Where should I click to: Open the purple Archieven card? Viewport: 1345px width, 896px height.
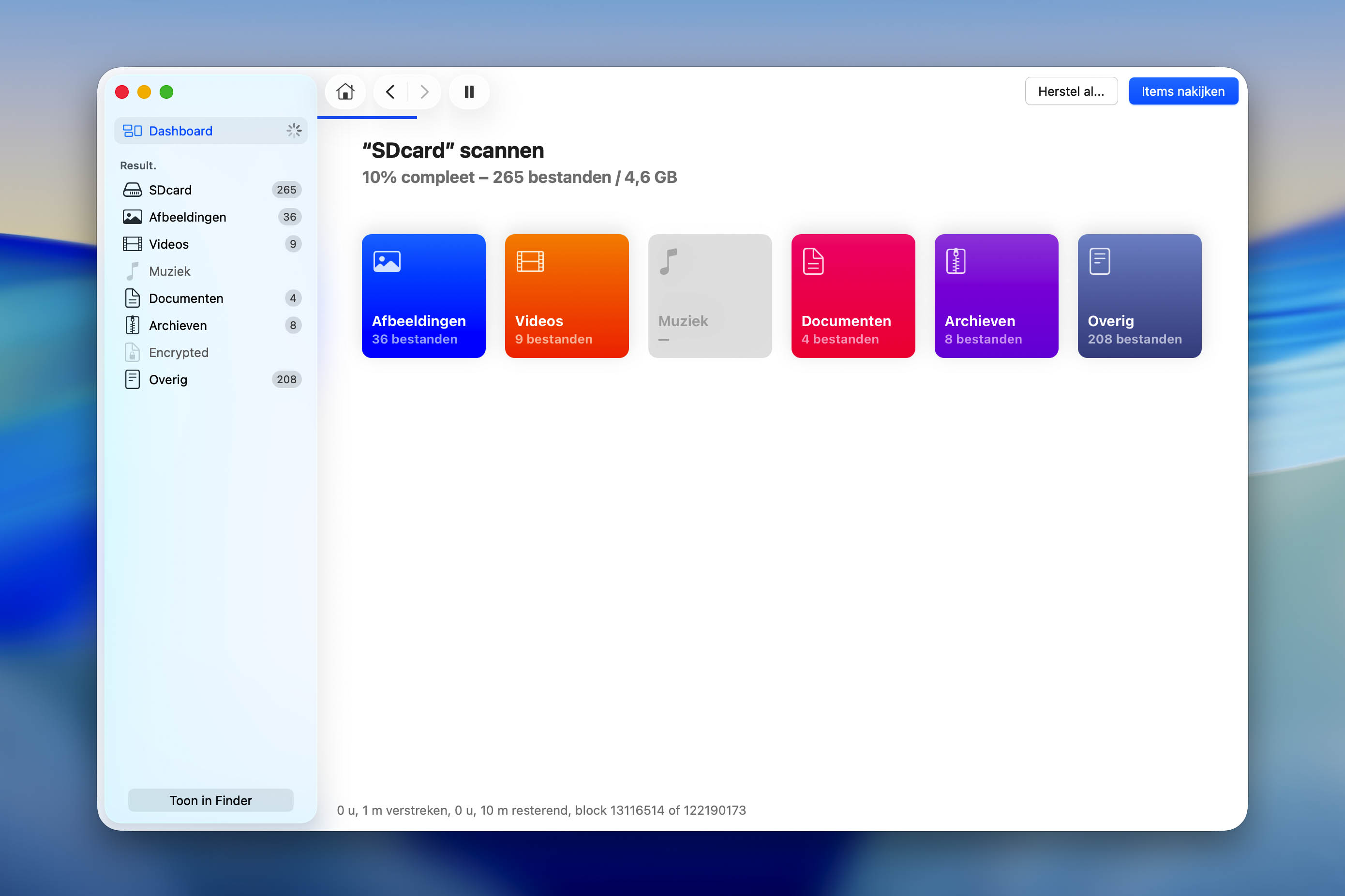tap(997, 296)
